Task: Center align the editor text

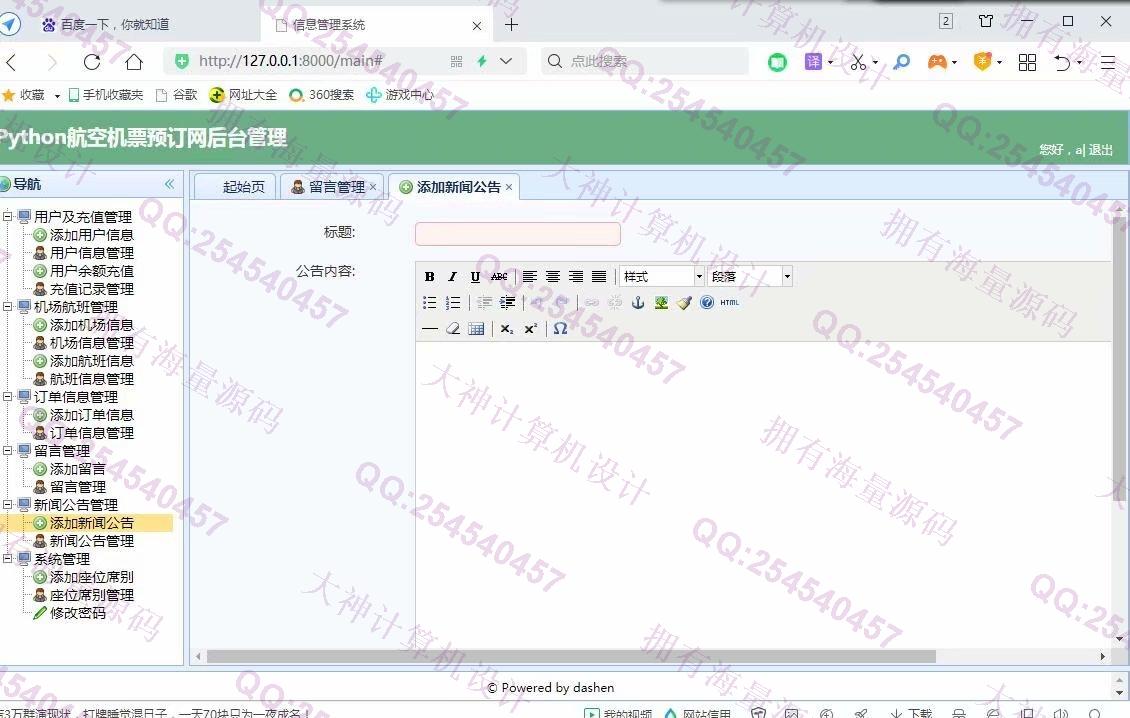Action: click(x=553, y=277)
